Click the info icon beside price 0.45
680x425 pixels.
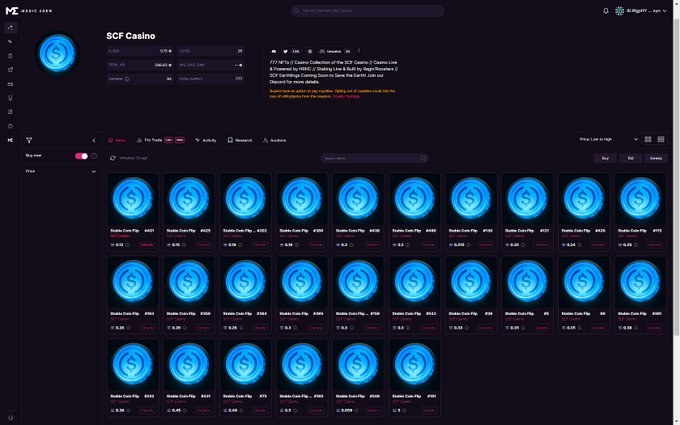(x=185, y=410)
